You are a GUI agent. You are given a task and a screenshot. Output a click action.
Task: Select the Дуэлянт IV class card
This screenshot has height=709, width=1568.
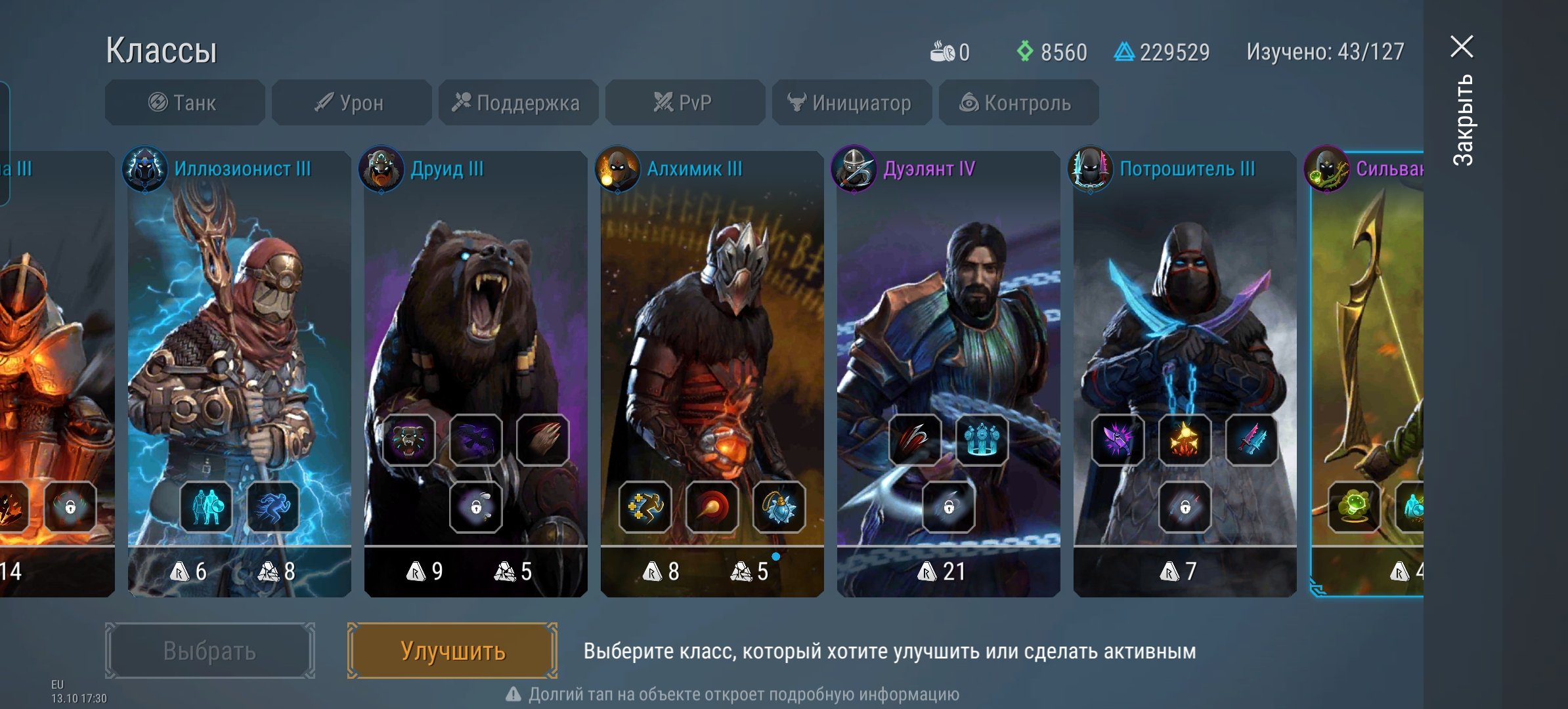pyautogui.click(x=948, y=373)
